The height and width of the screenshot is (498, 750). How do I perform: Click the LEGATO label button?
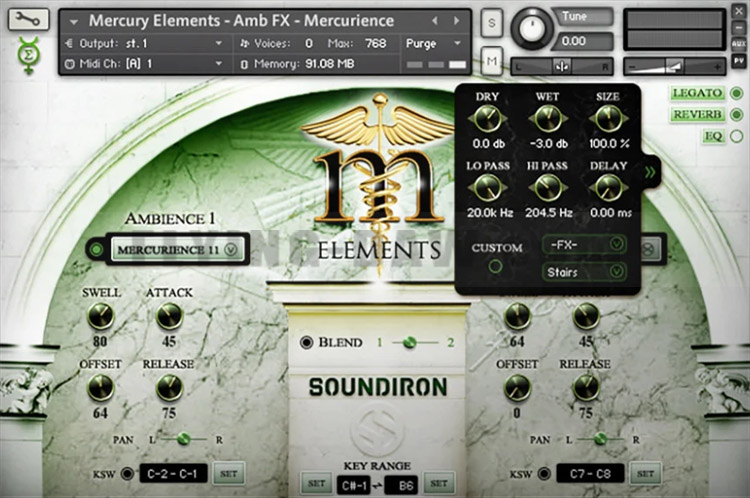(x=697, y=93)
